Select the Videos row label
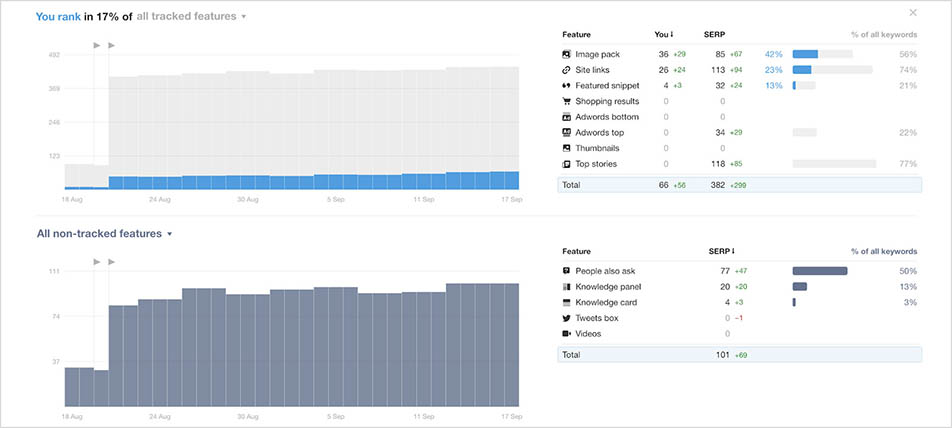This screenshot has height=428, width=952. point(588,334)
